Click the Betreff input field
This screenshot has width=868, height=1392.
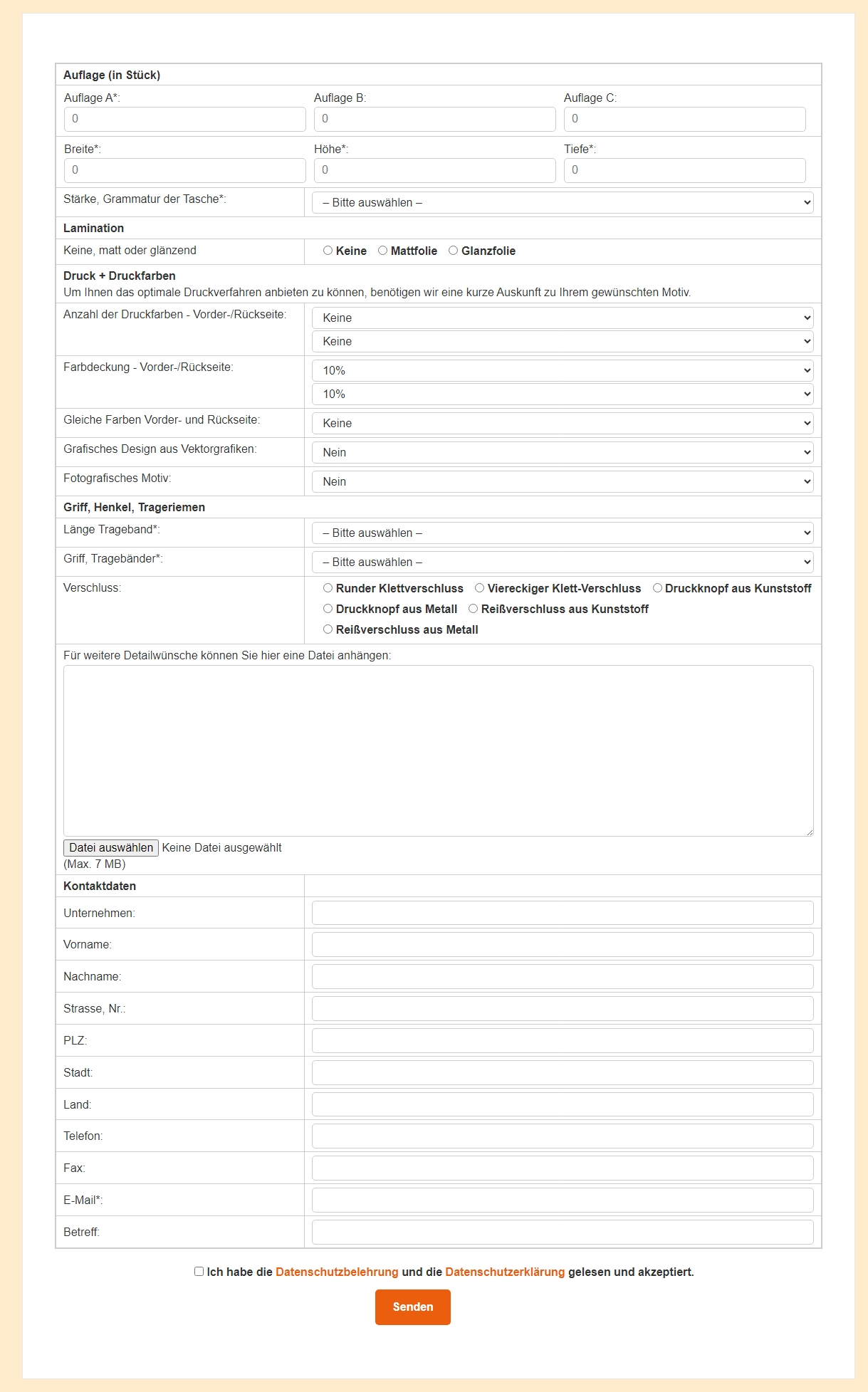563,1232
